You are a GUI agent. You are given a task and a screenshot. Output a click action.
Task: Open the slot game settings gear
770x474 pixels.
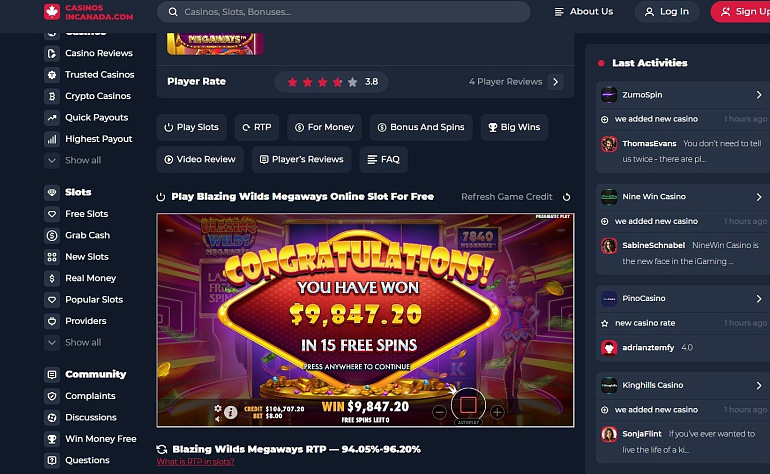[x=218, y=409]
